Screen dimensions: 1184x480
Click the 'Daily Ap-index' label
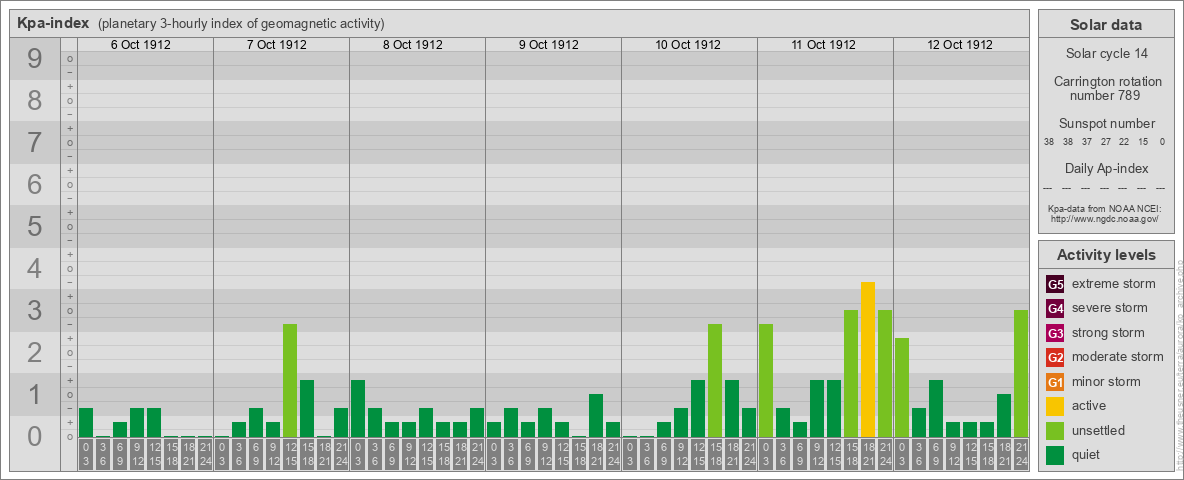click(1106, 168)
